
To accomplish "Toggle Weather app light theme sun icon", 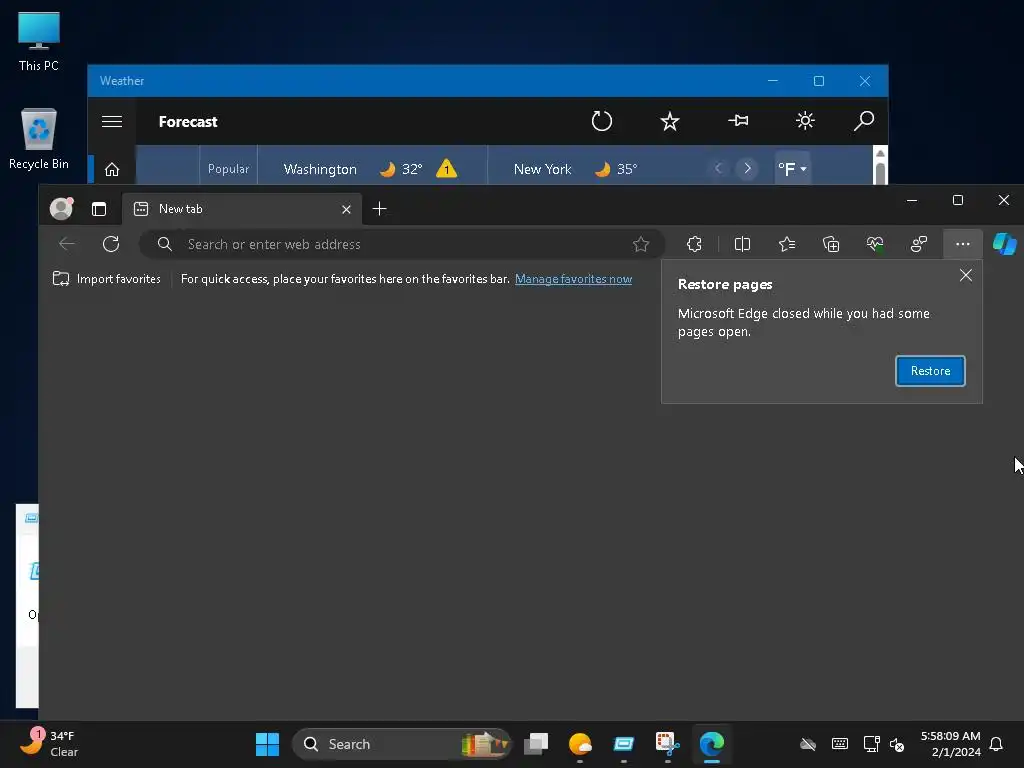I will [805, 121].
